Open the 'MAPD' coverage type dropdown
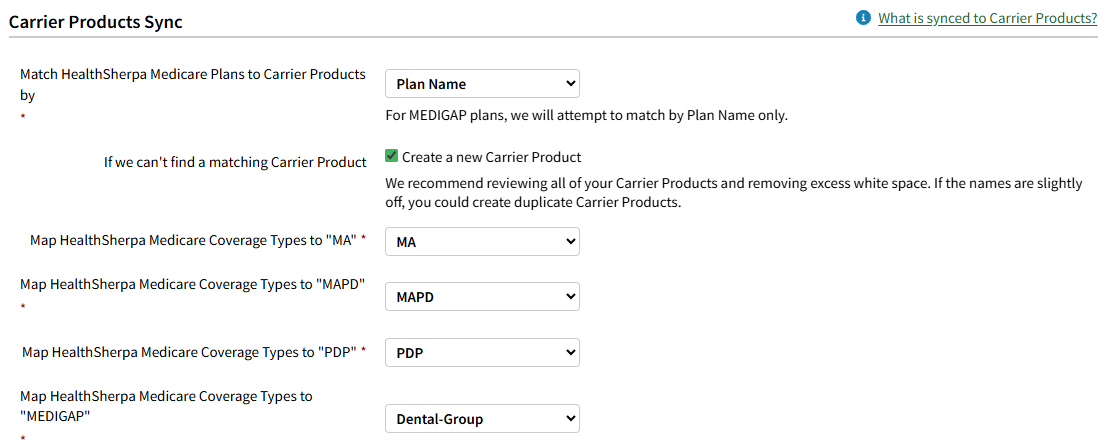The width and height of the screenshot is (1106, 444). click(x=482, y=297)
